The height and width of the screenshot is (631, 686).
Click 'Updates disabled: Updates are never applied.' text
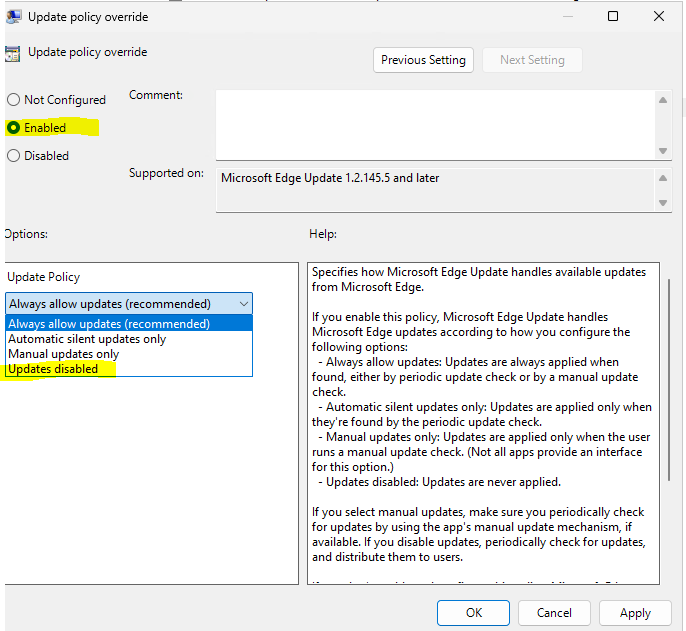coord(443,482)
